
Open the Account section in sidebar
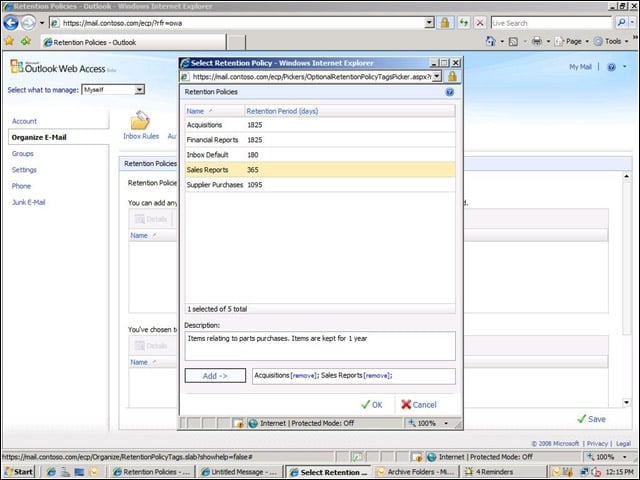[24, 121]
